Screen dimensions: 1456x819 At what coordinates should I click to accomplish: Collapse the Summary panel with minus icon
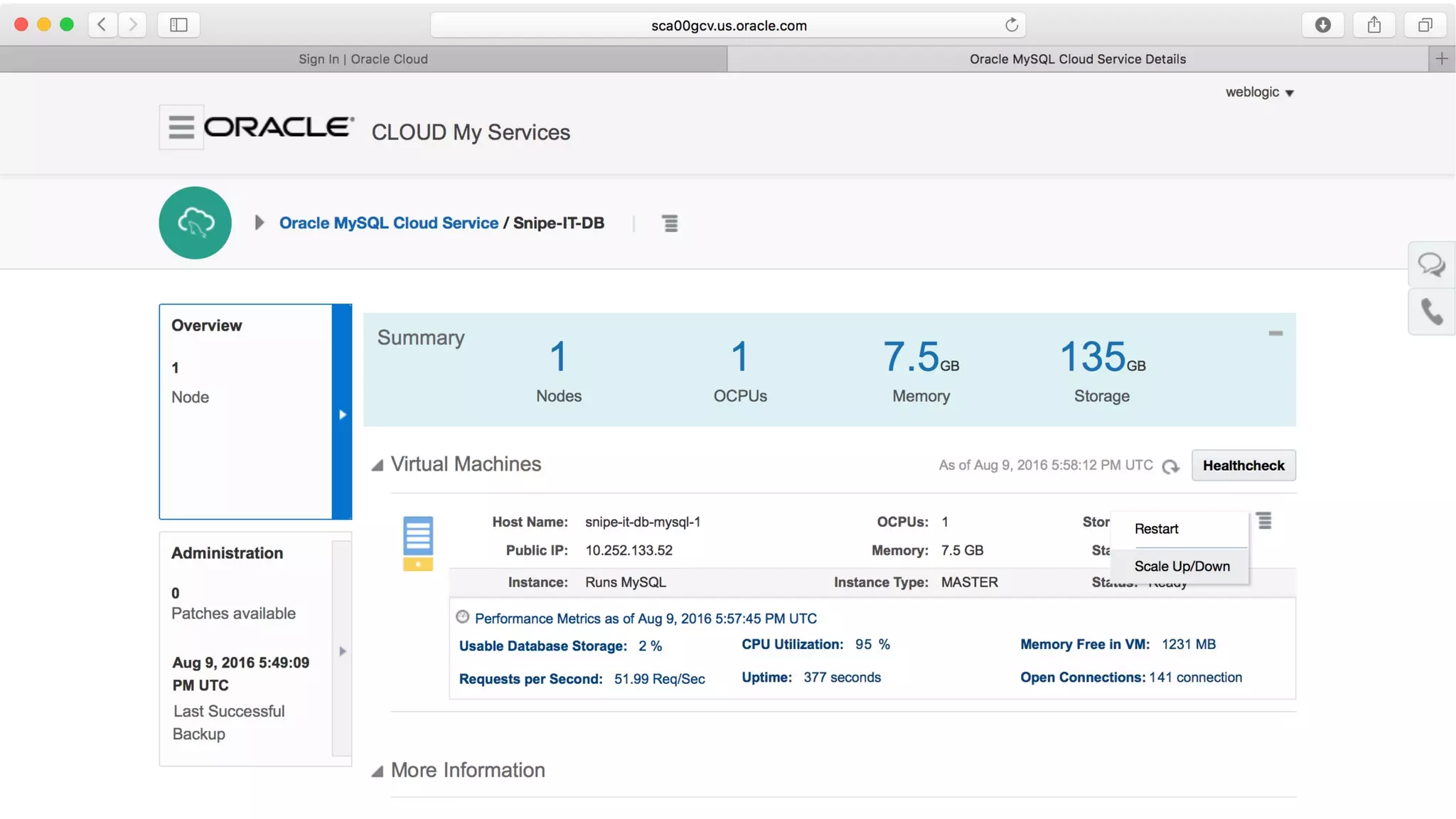coord(1275,333)
